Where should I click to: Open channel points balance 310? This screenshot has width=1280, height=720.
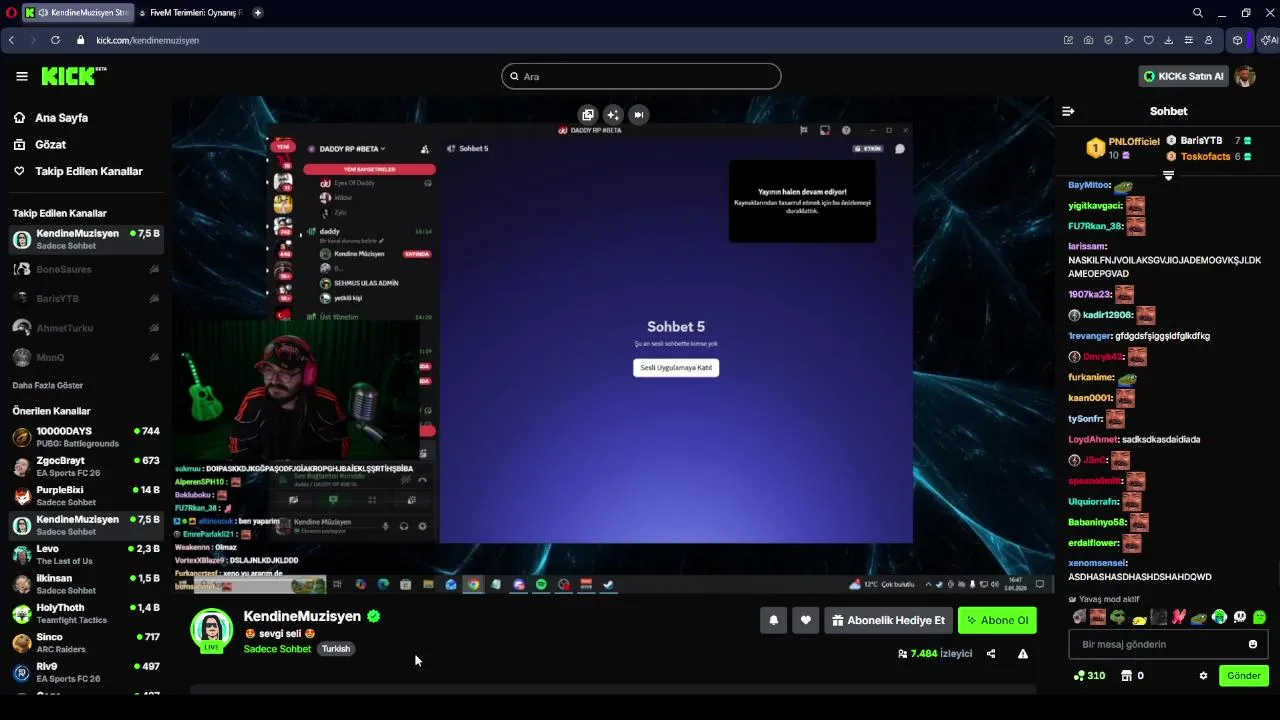pos(1089,676)
